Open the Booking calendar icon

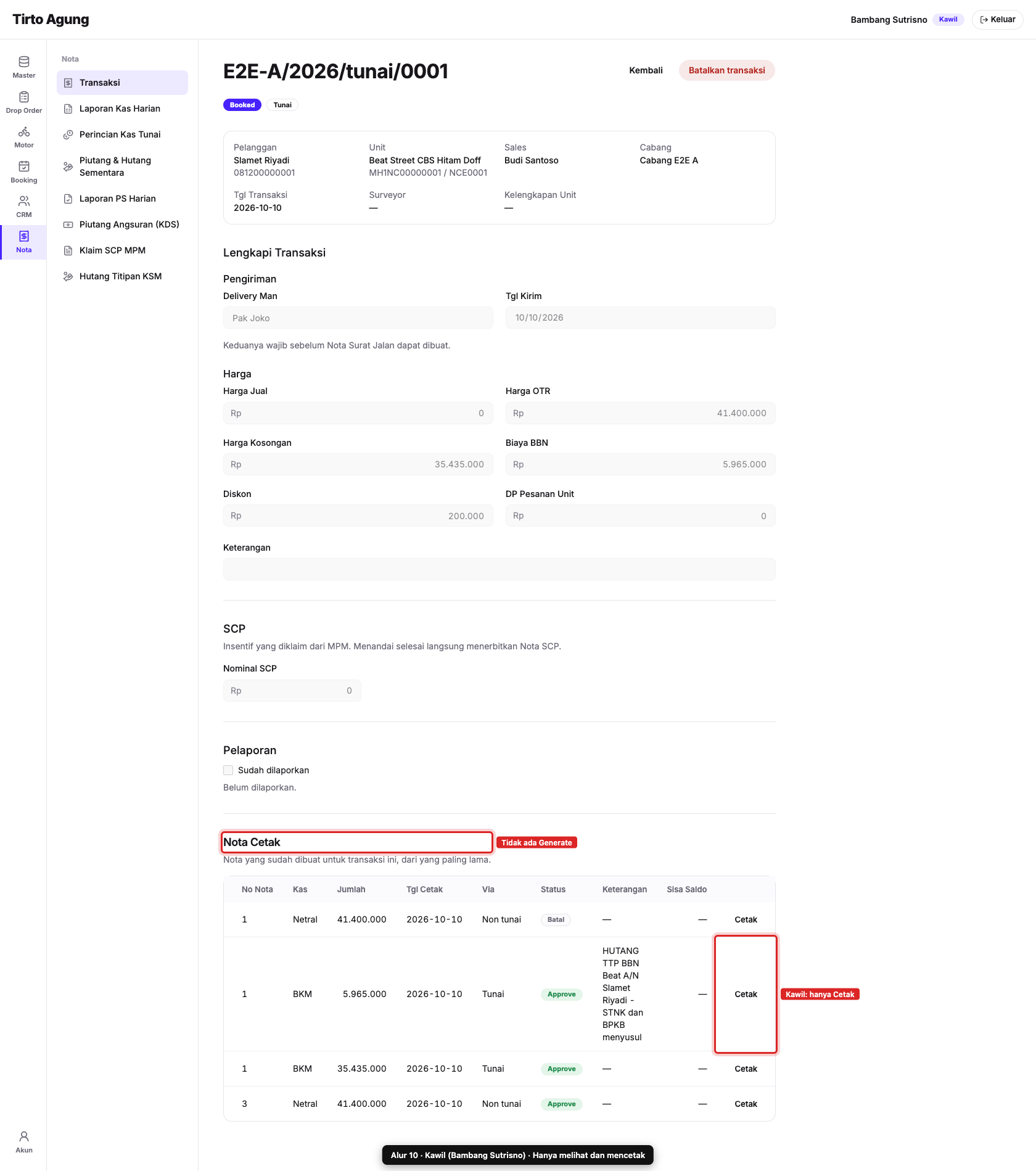[x=24, y=166]
